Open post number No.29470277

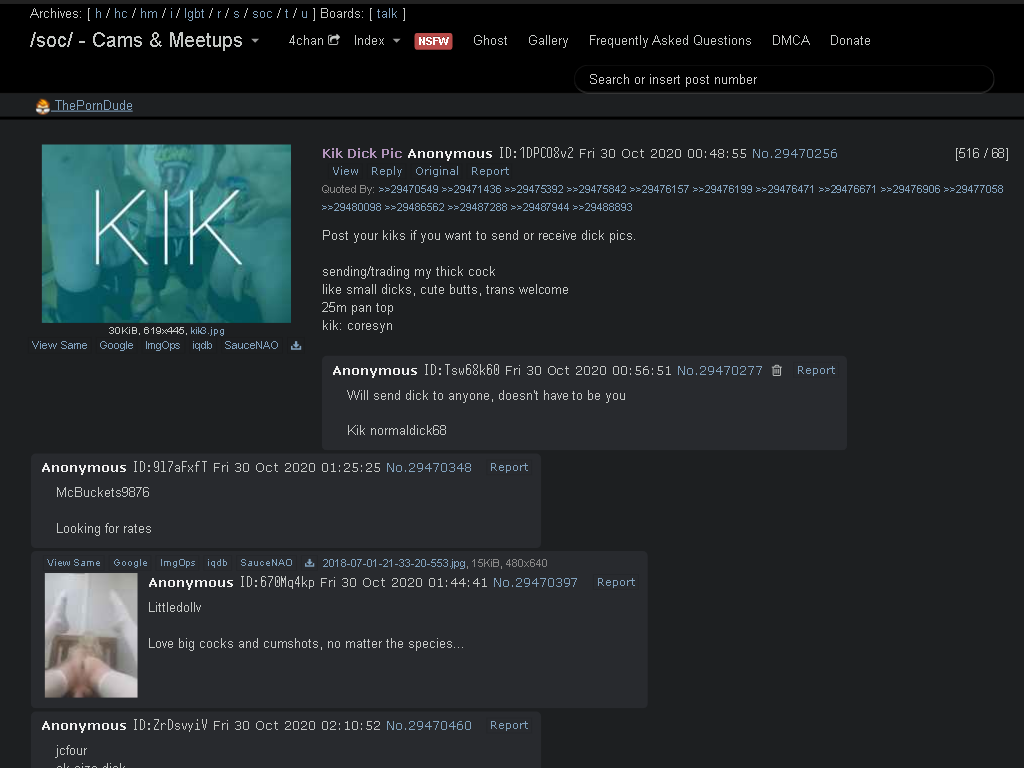(720, 370)
